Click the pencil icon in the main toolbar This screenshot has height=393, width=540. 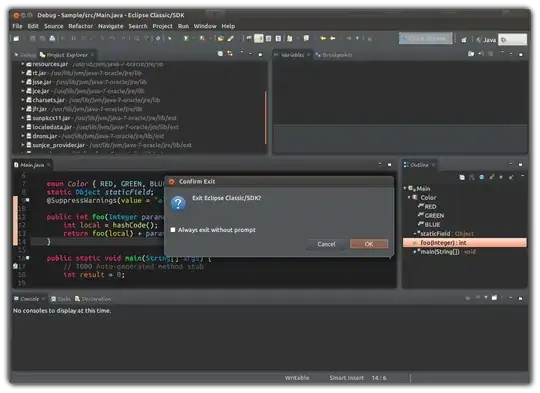pos(230,39)
